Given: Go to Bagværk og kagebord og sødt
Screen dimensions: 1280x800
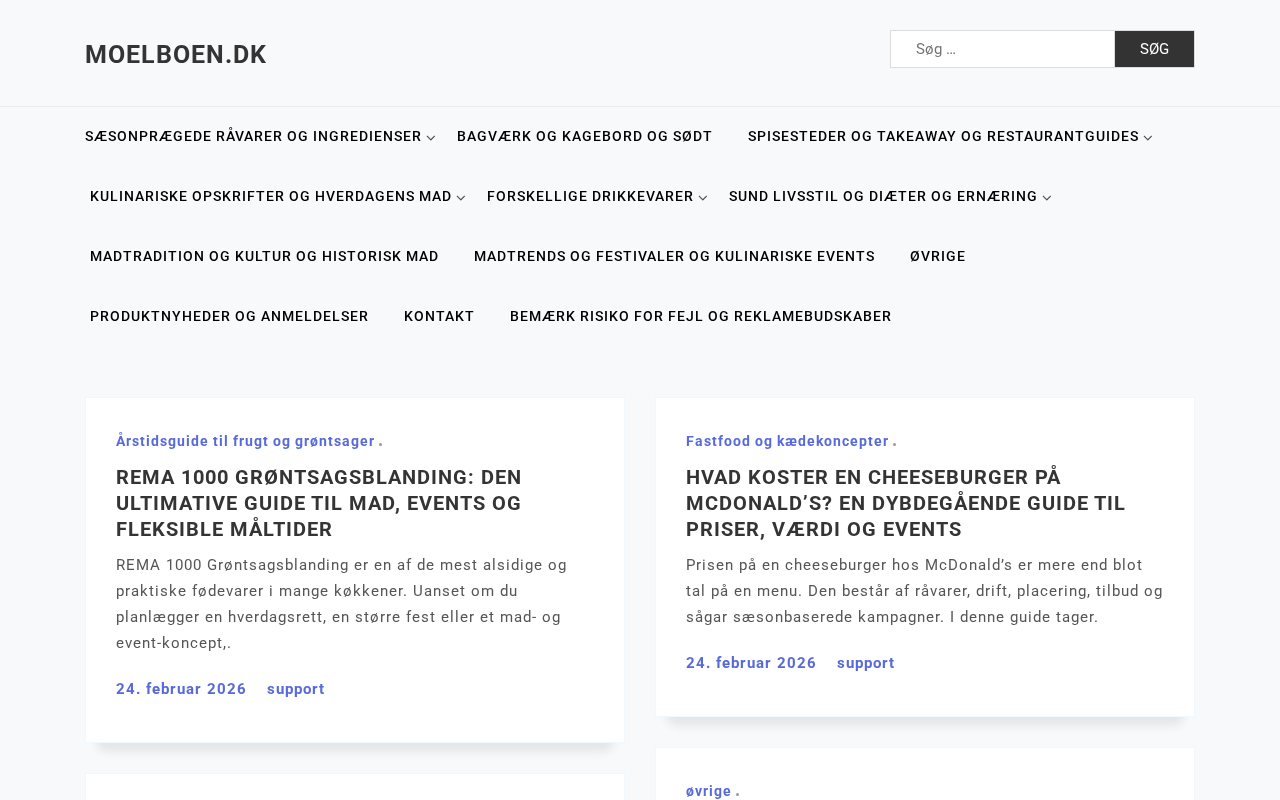Looking at the screenshot, I should pyautogui.click(x=585, y=137).
